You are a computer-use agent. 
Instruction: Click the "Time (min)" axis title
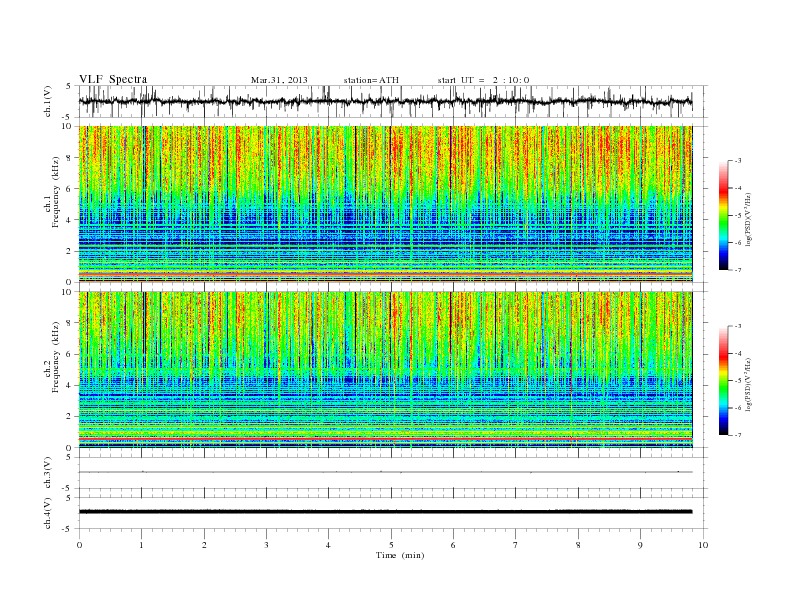tap(400, 555)
